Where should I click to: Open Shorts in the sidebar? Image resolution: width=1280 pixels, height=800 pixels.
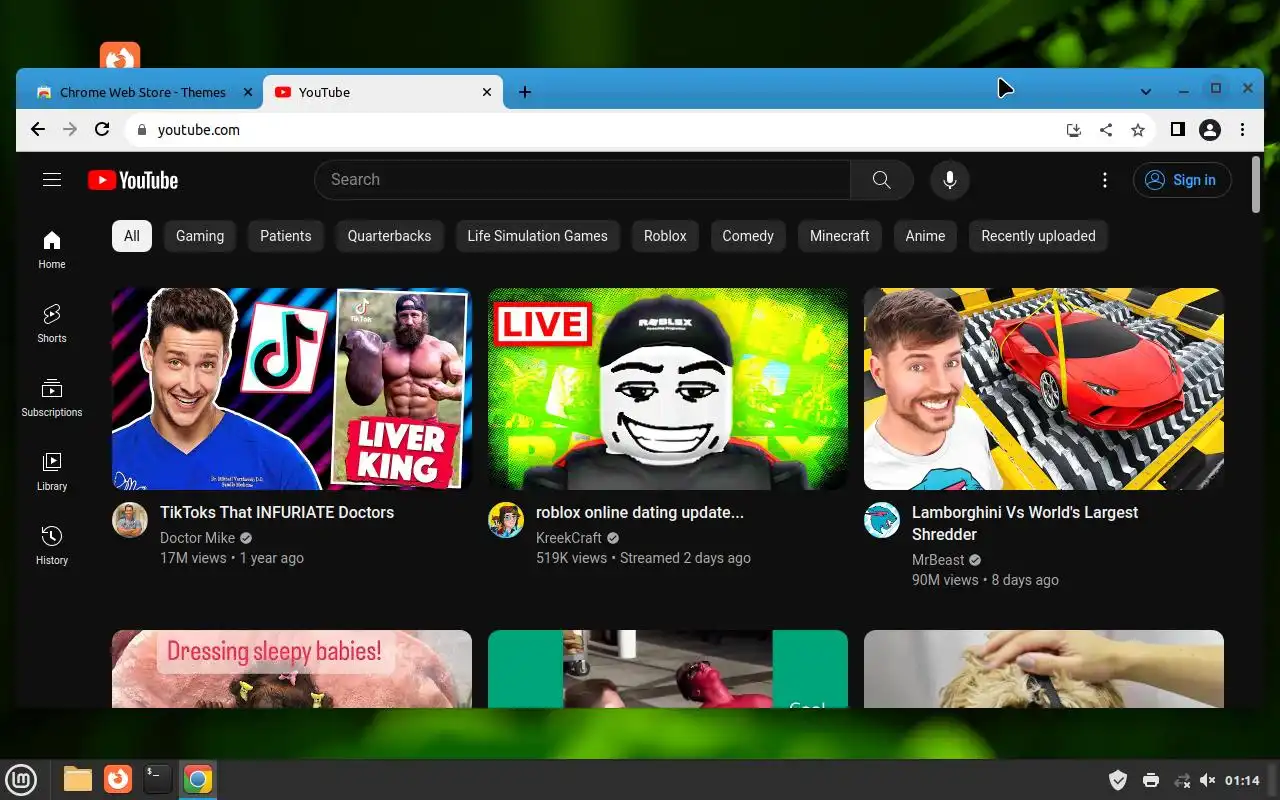[x=52, y=324]
